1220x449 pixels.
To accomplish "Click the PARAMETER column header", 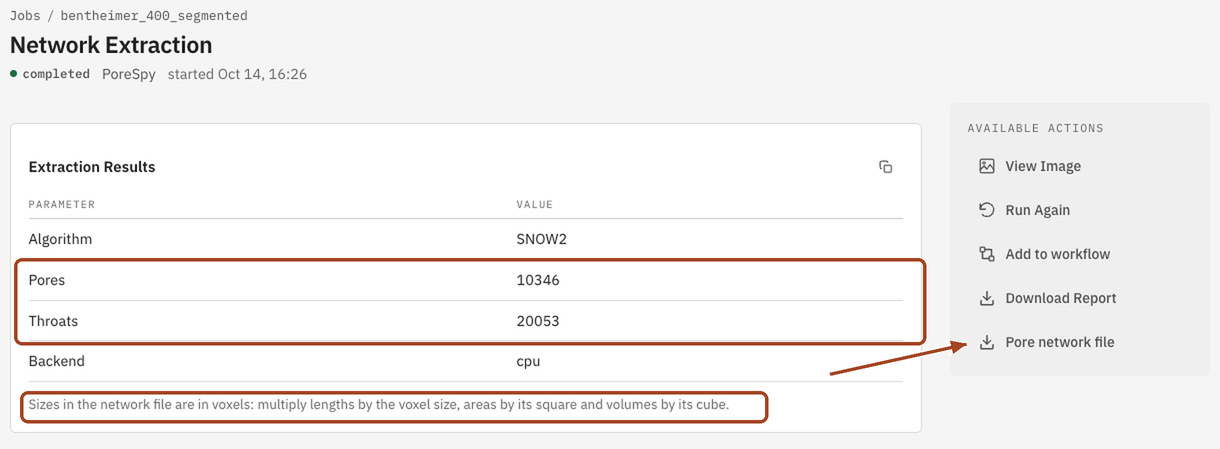I will click(62, 204).
